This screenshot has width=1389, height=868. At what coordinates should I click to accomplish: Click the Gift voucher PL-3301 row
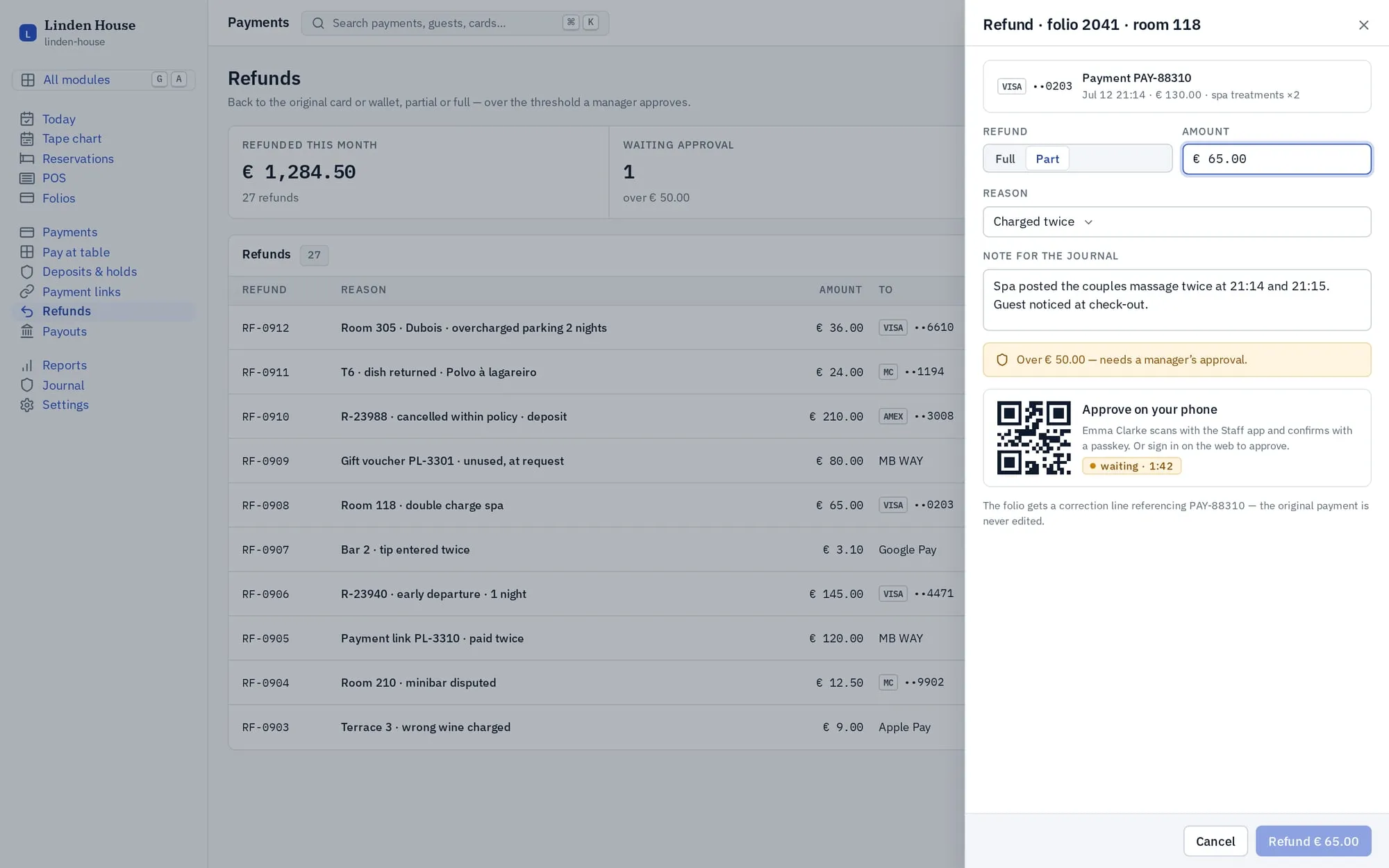(x=597, y=461)
